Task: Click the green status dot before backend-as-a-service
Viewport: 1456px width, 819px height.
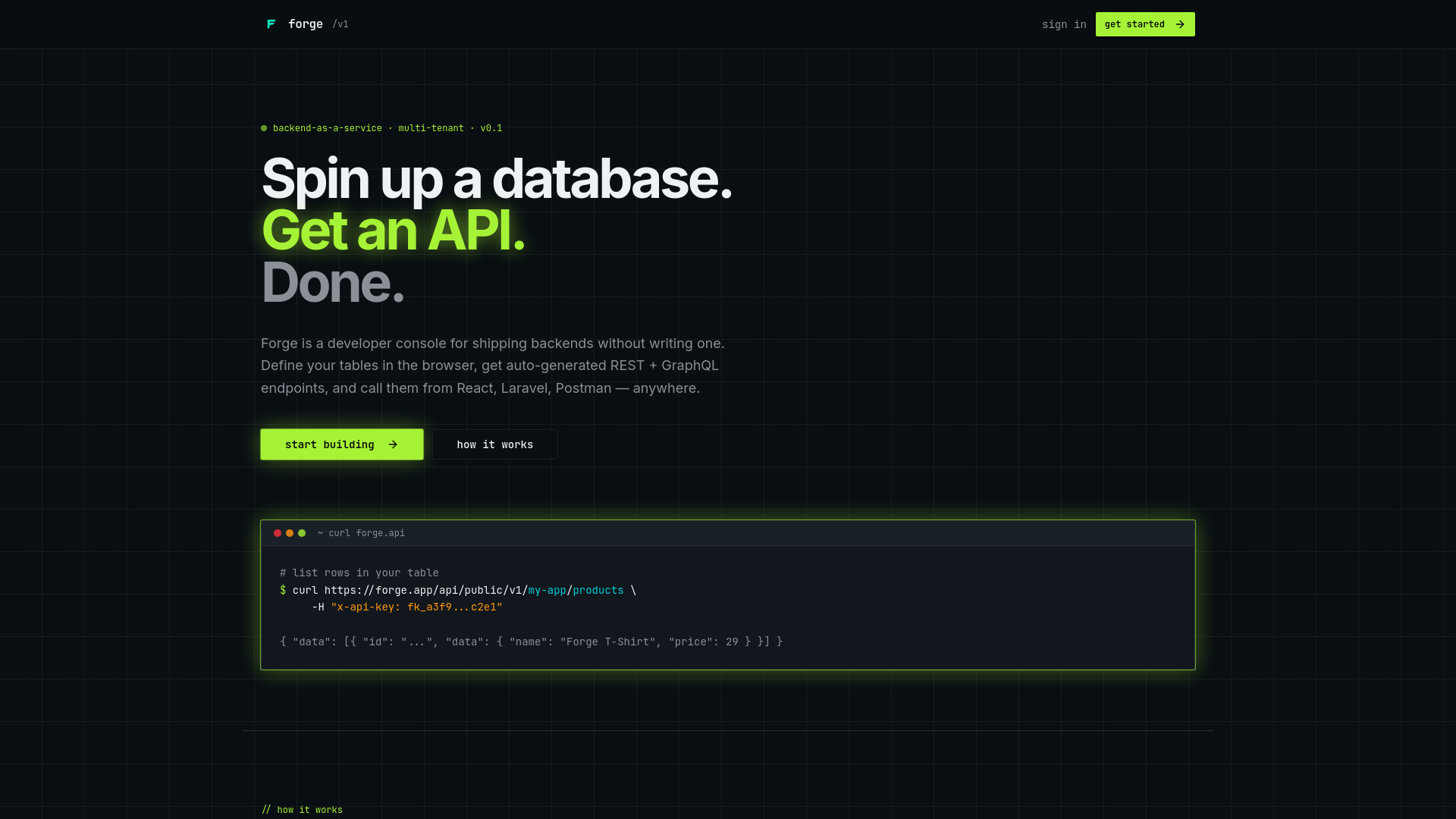Action: (x=264, y=128)
